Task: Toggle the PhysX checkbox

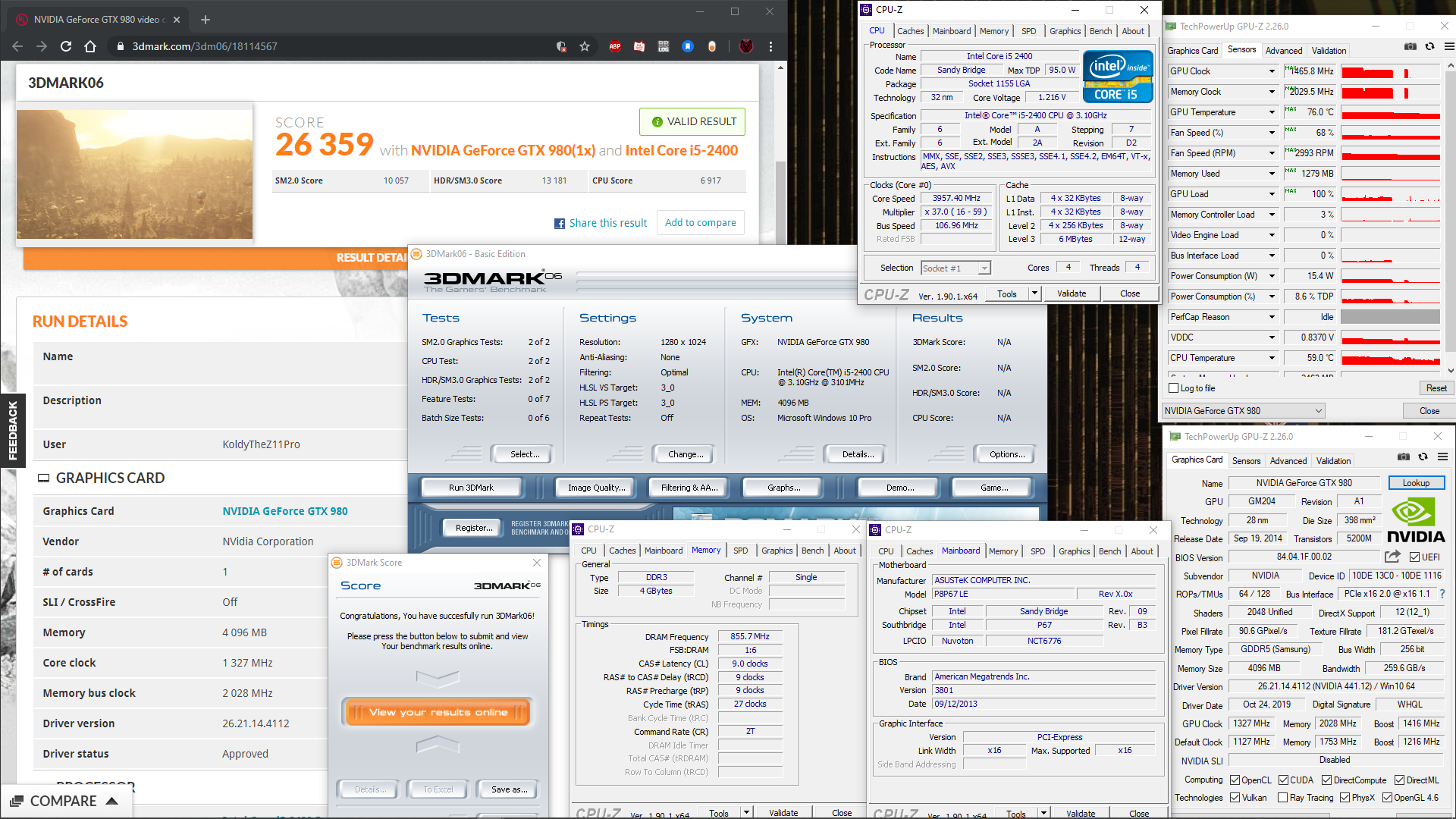Action: pyautogui.click(x=1345, y=798)
